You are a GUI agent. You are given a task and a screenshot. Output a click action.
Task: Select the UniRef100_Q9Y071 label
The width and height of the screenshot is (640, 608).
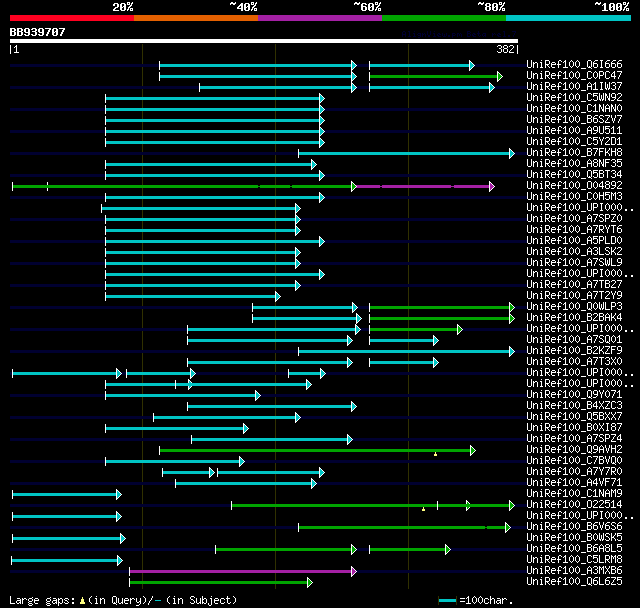(x=574, y=395)
